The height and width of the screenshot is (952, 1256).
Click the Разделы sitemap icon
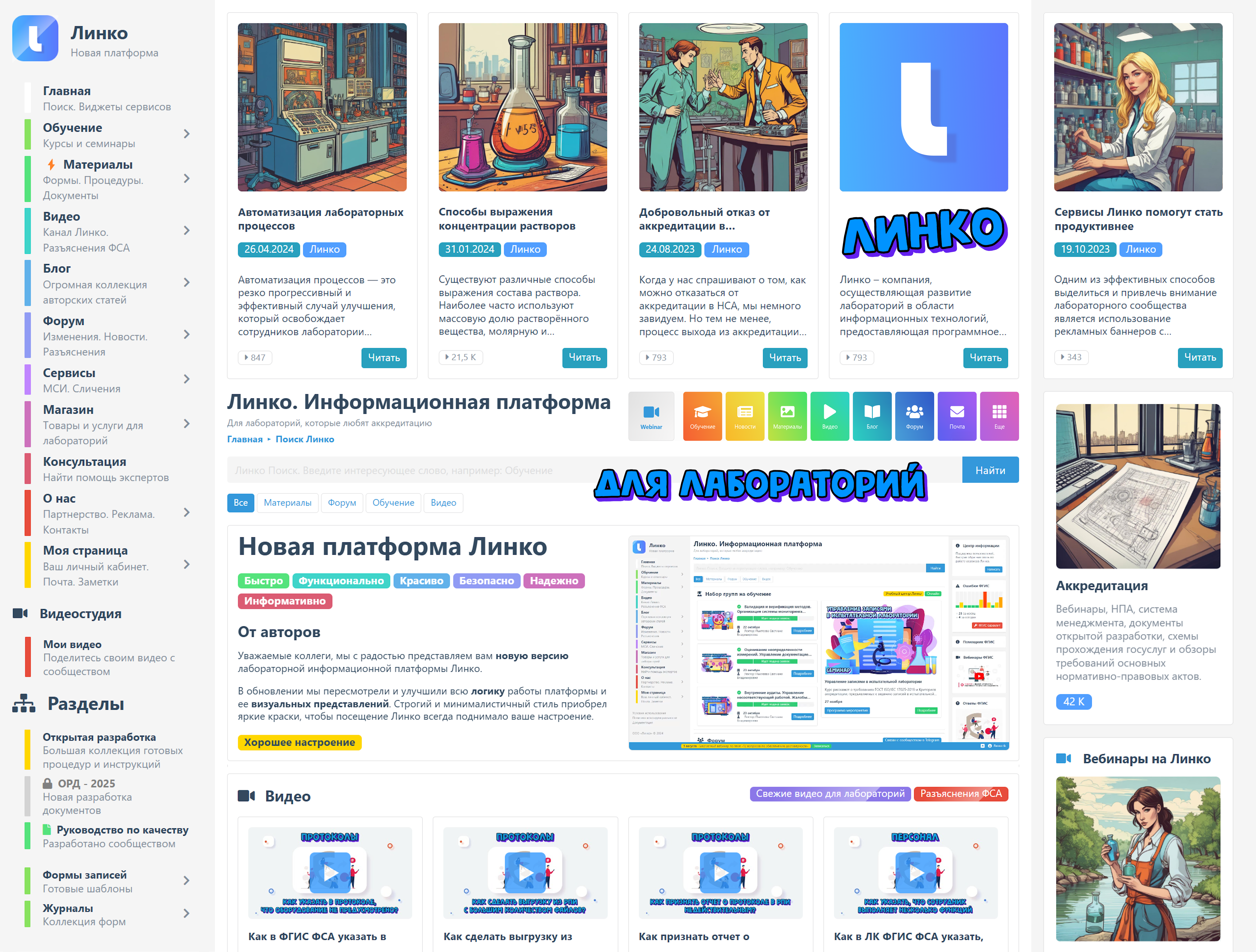tap(24, 703)
